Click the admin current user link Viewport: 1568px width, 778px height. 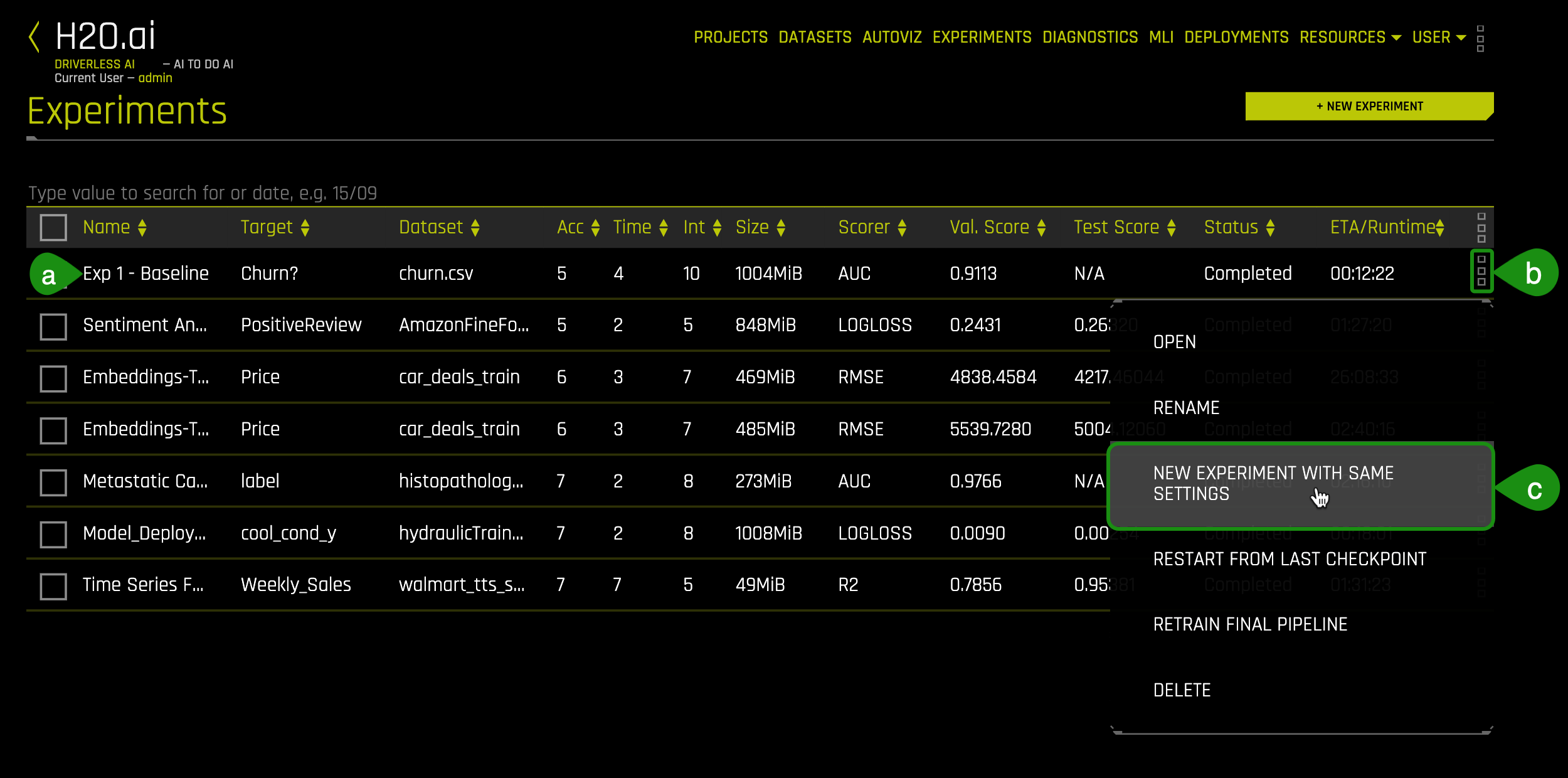point(155,78)
